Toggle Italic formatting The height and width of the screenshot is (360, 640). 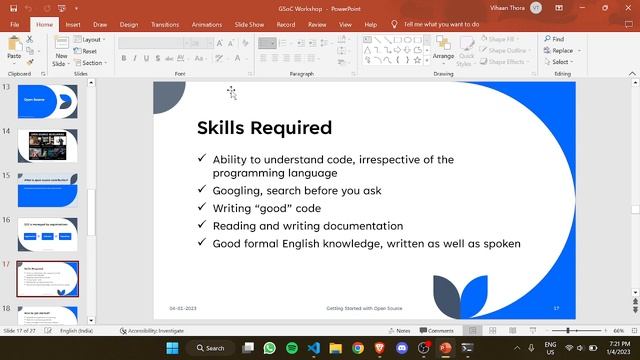pyautogui.click(x=135, y=58)
